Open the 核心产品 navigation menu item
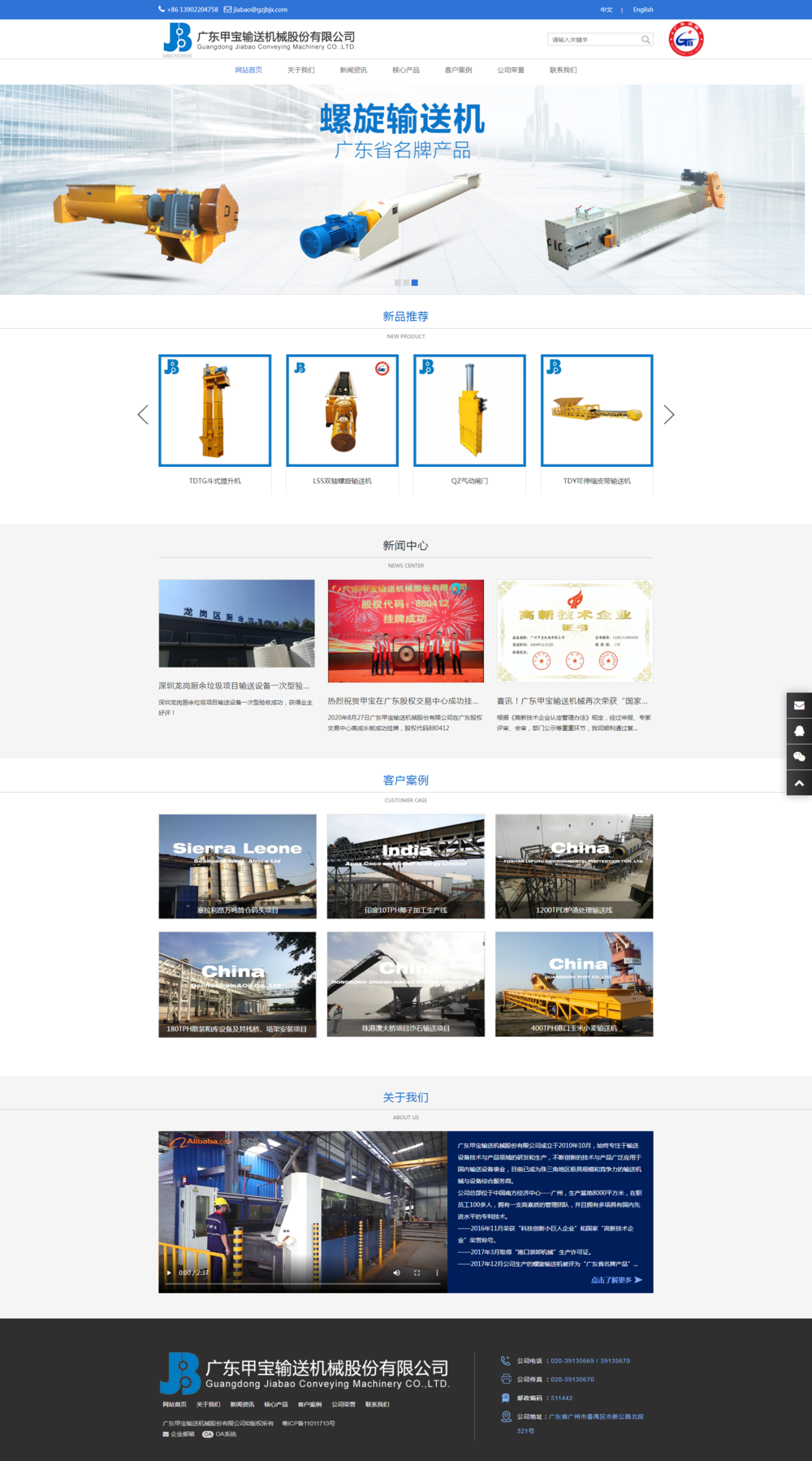Screen dimensions: 812x1461 [x=406, y=71]
